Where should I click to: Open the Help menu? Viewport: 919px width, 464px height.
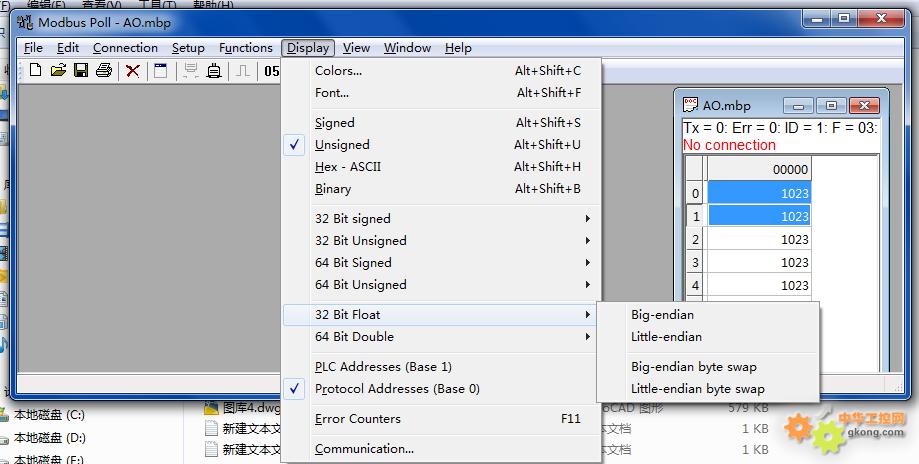click(458, 47)
